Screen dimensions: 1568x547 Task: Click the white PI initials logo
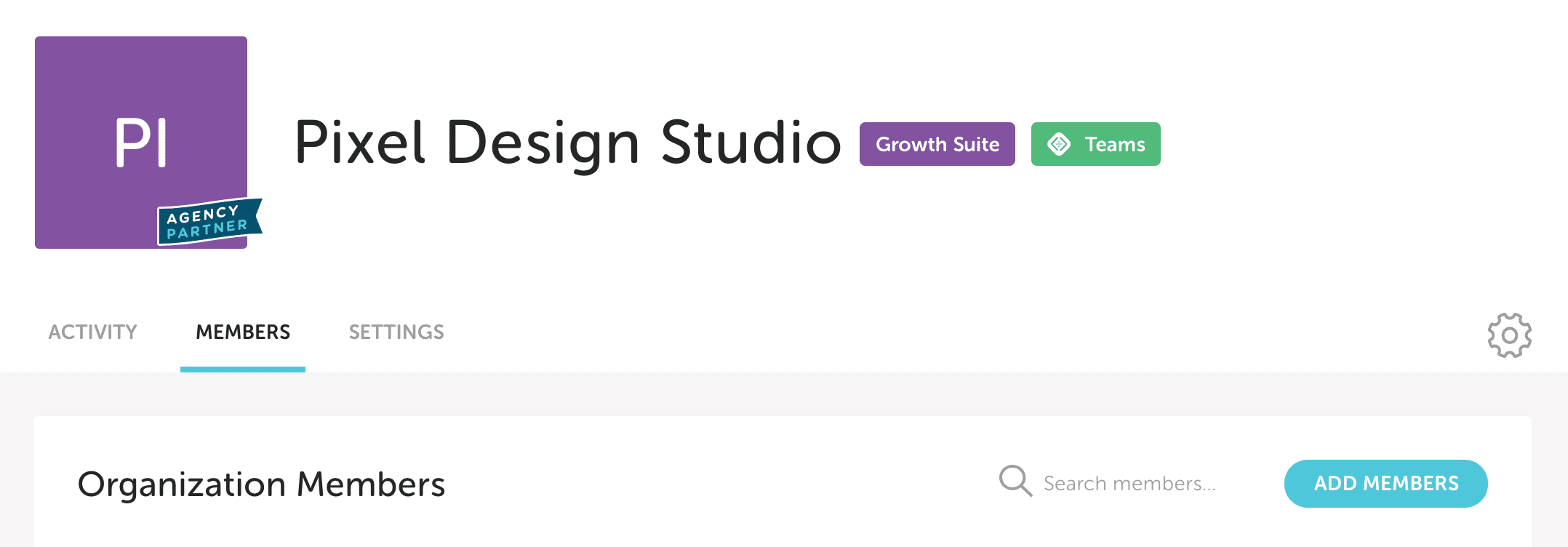coord(141,143)
